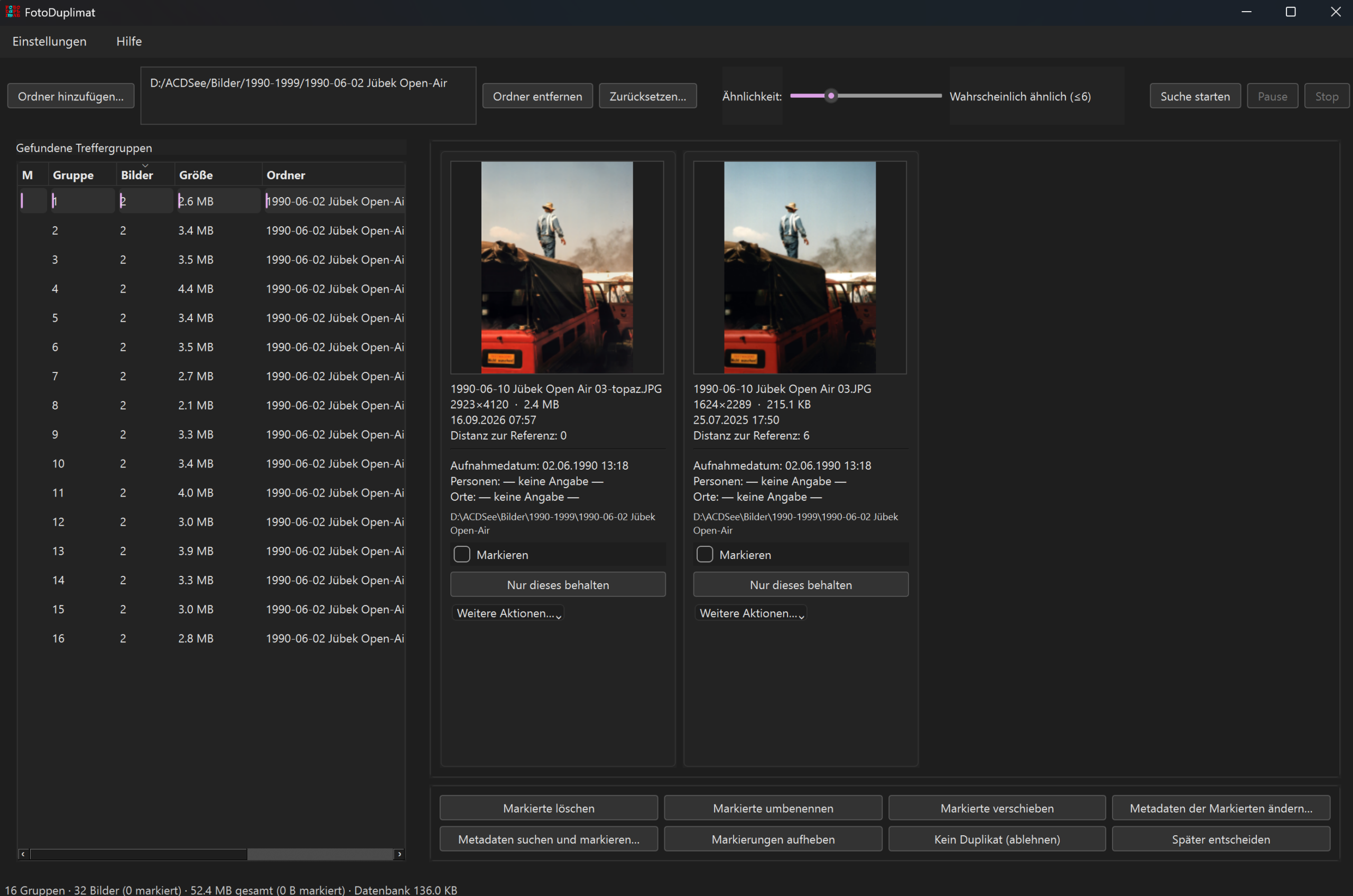Viewport: 1353px width, 896px height.
Task: Click Markierte umbenennen
Action: tap(773, 808)
